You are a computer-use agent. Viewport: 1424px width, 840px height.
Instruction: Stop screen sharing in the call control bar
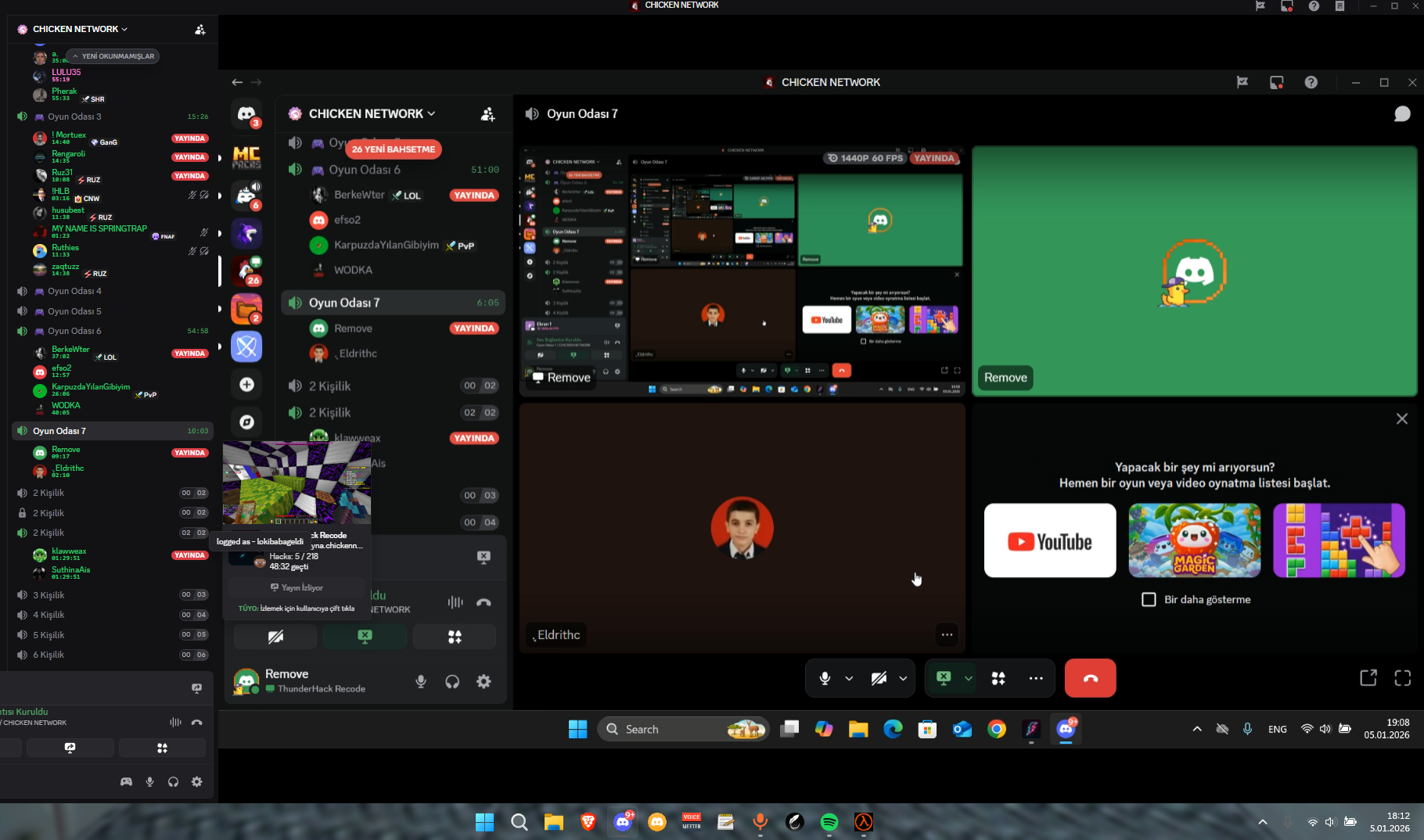(944, 678)
